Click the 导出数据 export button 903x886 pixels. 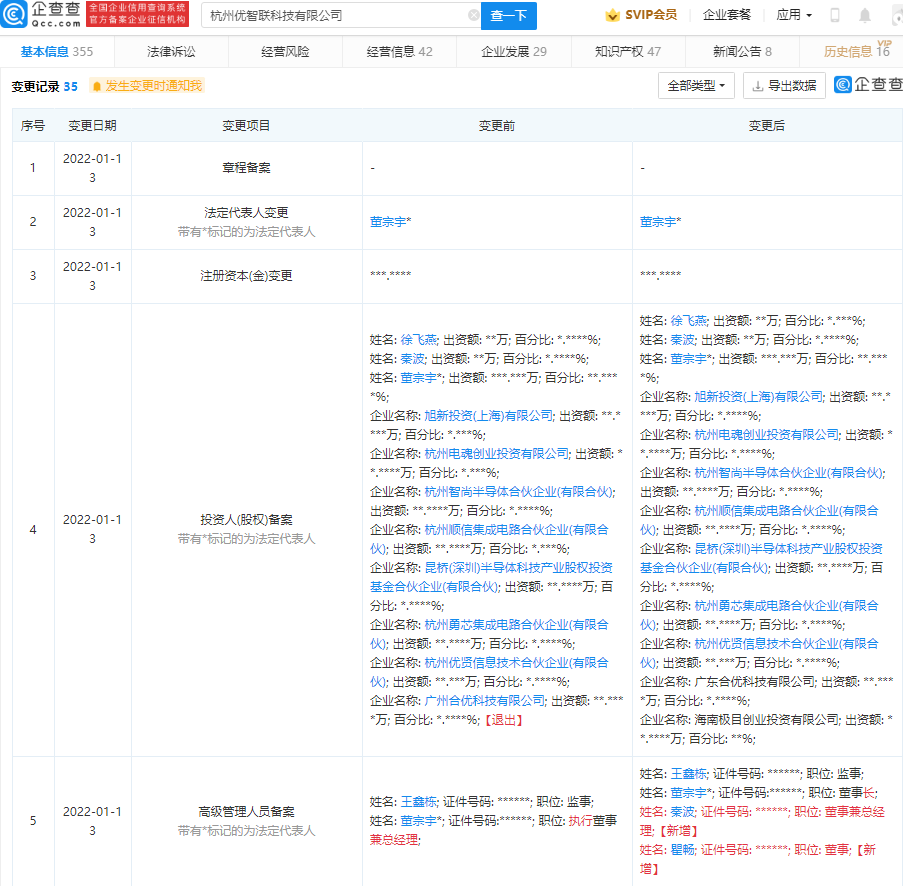click(x=784, y=86)
